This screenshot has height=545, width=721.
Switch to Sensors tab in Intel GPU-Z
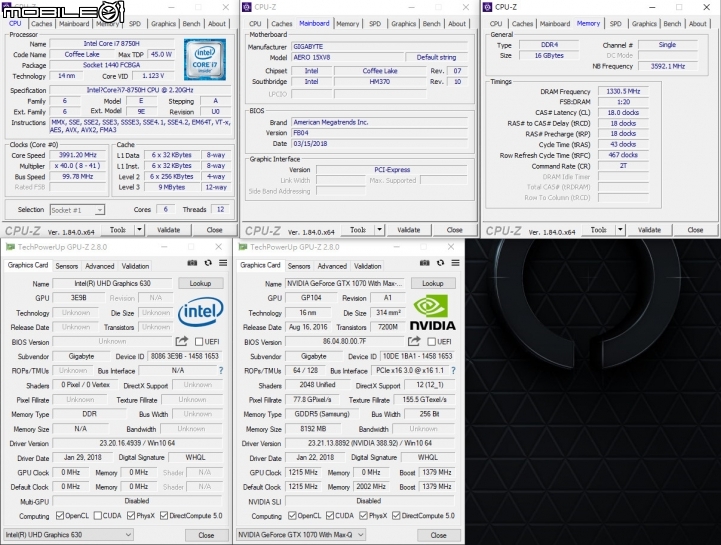pyautogui.click(x=67, y=266)
